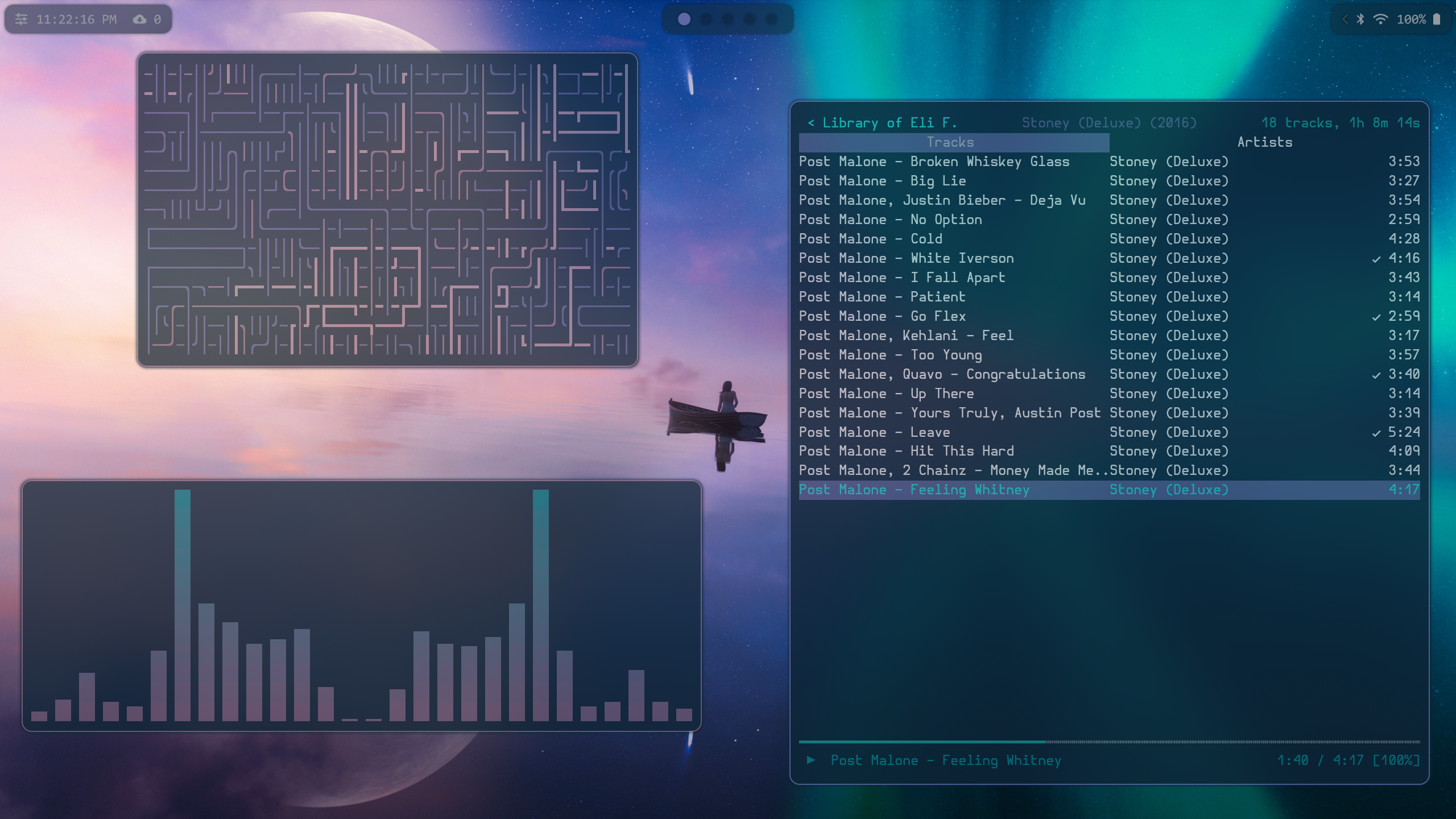Go back via Library of Eli F. arrow
The height and width of the screenshot is (819, 1456).
pyautogui.click(x=811, y=123)
